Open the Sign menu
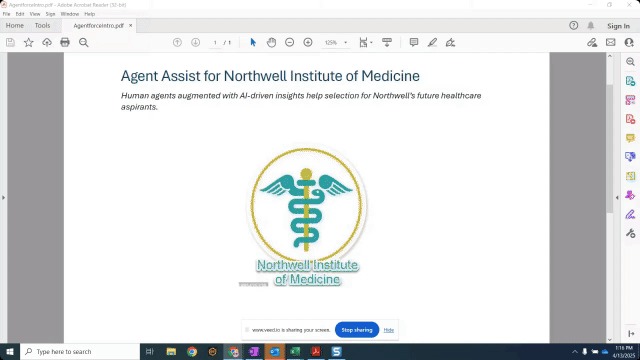This screenshot has width=640, height=360. [50, 14]
